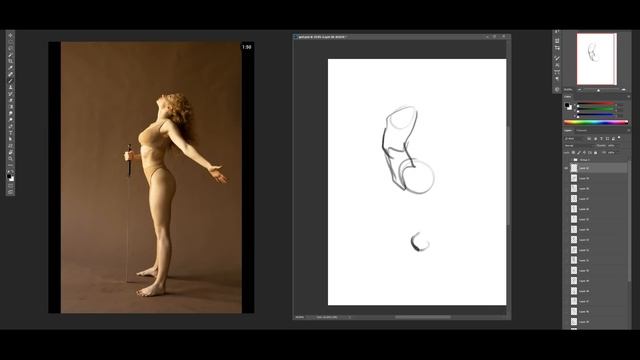Lock layer position
This screenshot has height=360, width=640.
coord(584,153)
